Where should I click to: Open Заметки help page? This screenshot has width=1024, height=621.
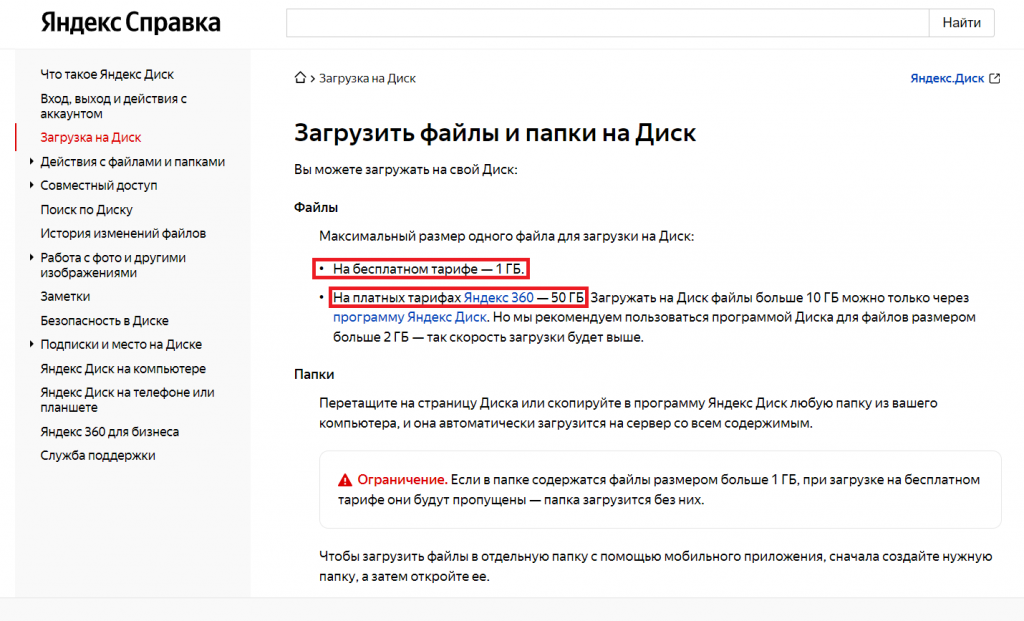[65, 296]
